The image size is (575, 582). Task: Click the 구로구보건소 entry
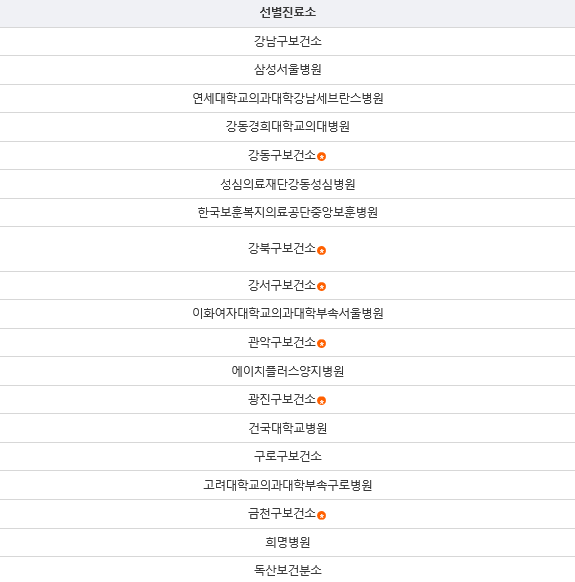click(287, 456)
